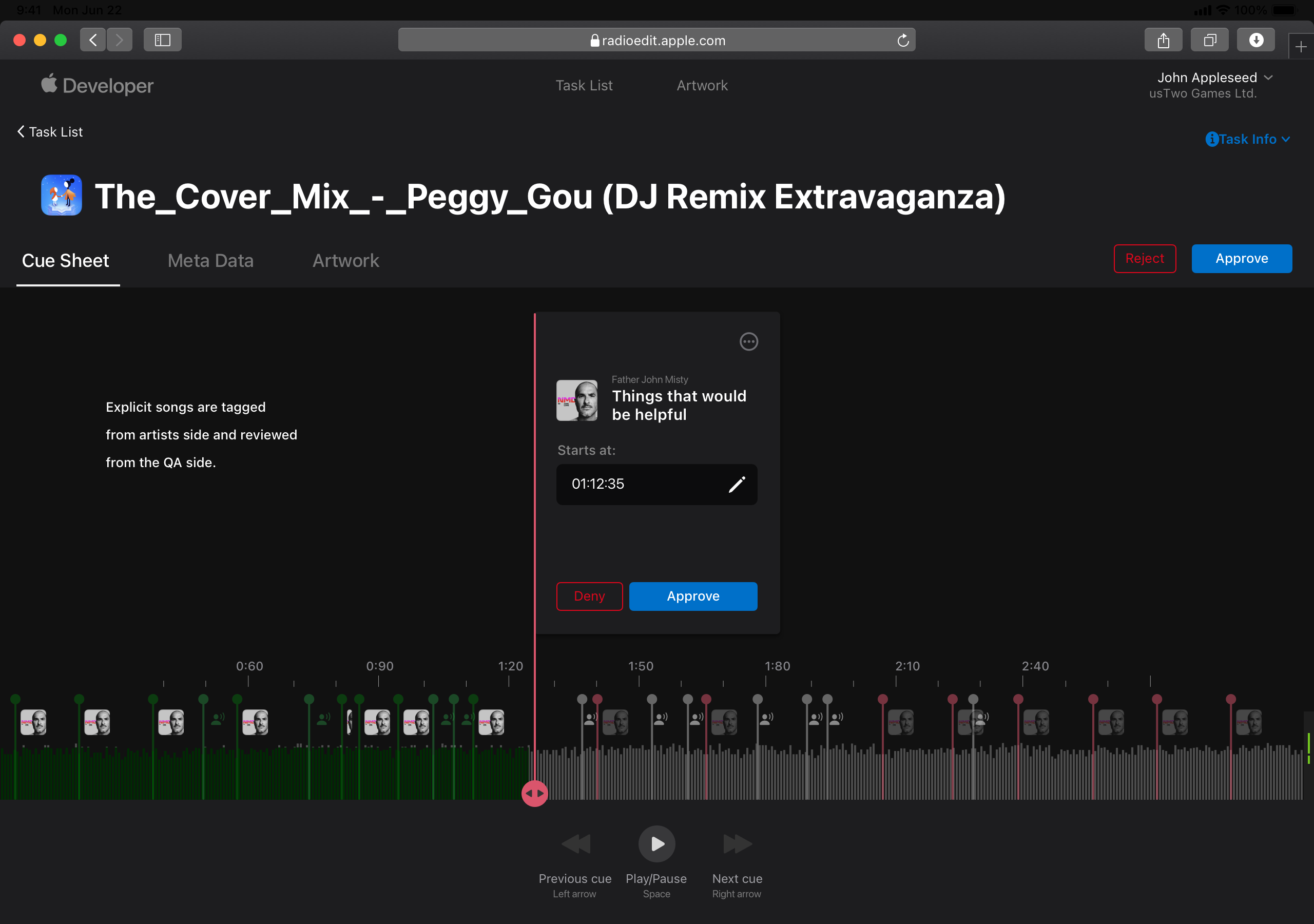Toggle the Safari sidebar button
1314x924 pixels.
[163, 40]
